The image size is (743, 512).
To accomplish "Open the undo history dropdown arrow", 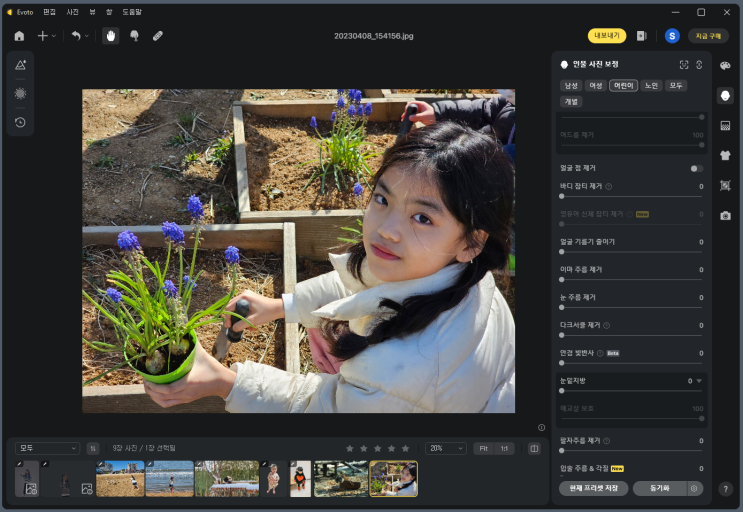I will 87,36.
